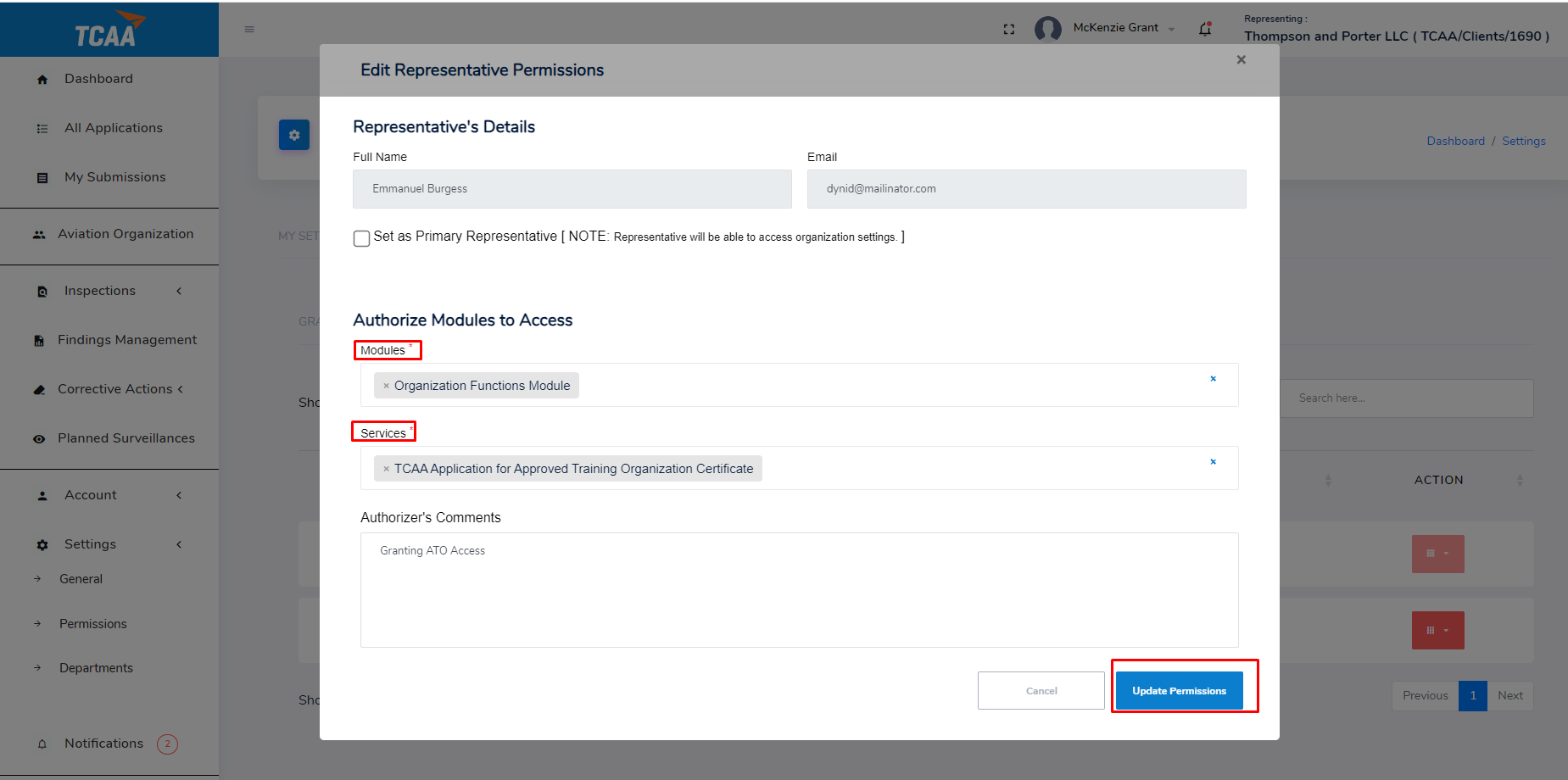
Task: Open Findings Management
Action: tap(127, 340)
